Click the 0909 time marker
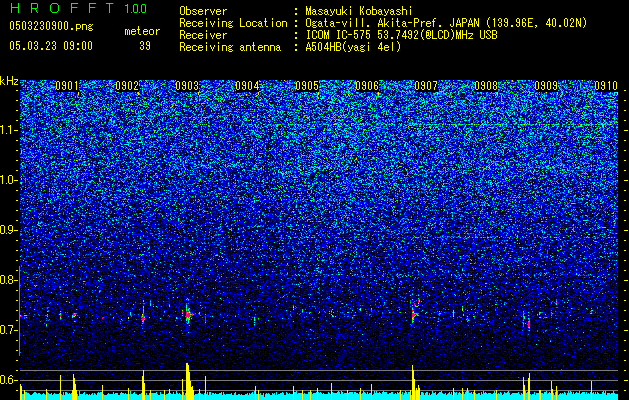 pos(546,86)
